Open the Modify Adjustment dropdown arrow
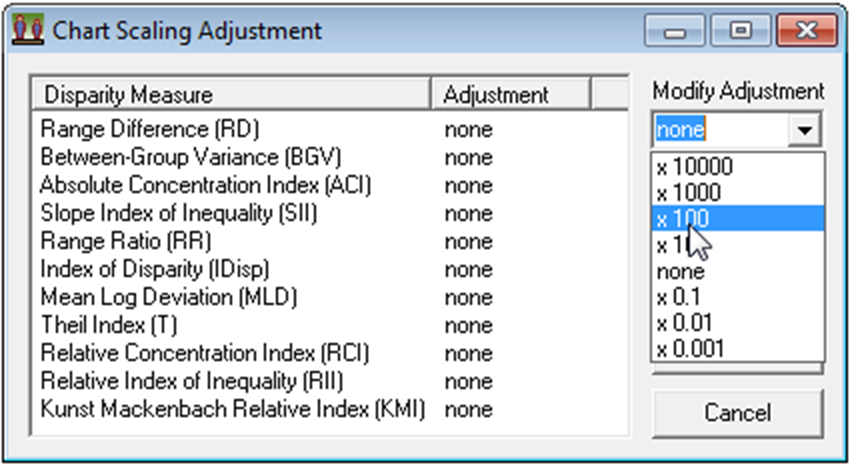852x466 pixels. (x=804, y=130)
